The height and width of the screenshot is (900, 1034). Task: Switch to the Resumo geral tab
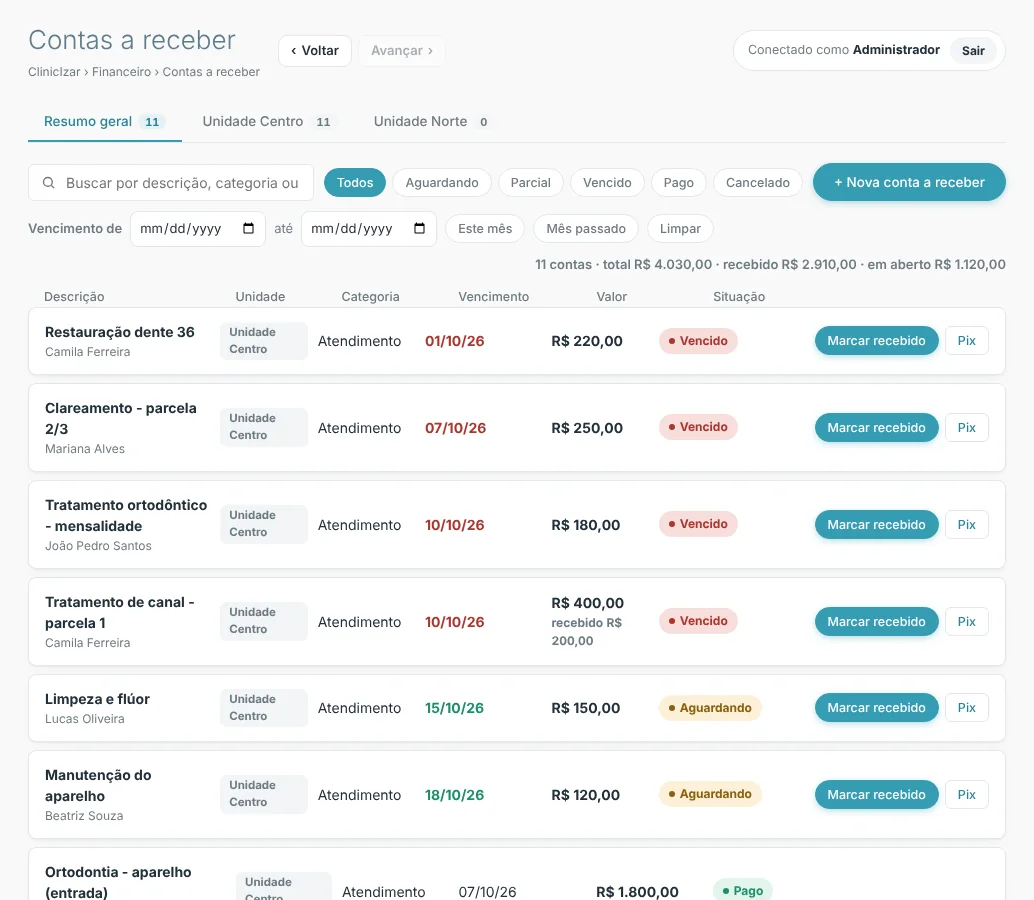click(x=104, y=122)
